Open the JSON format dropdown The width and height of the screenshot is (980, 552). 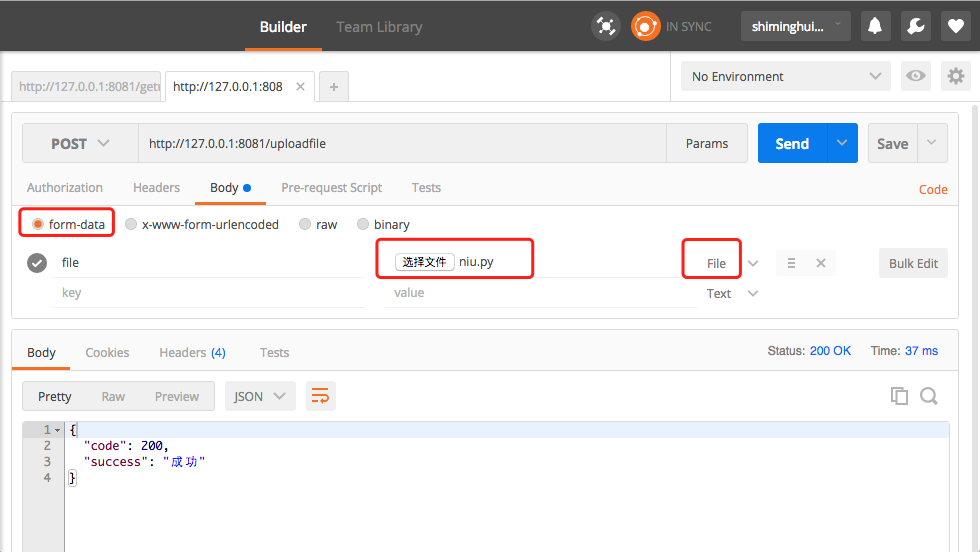[260, 396]
